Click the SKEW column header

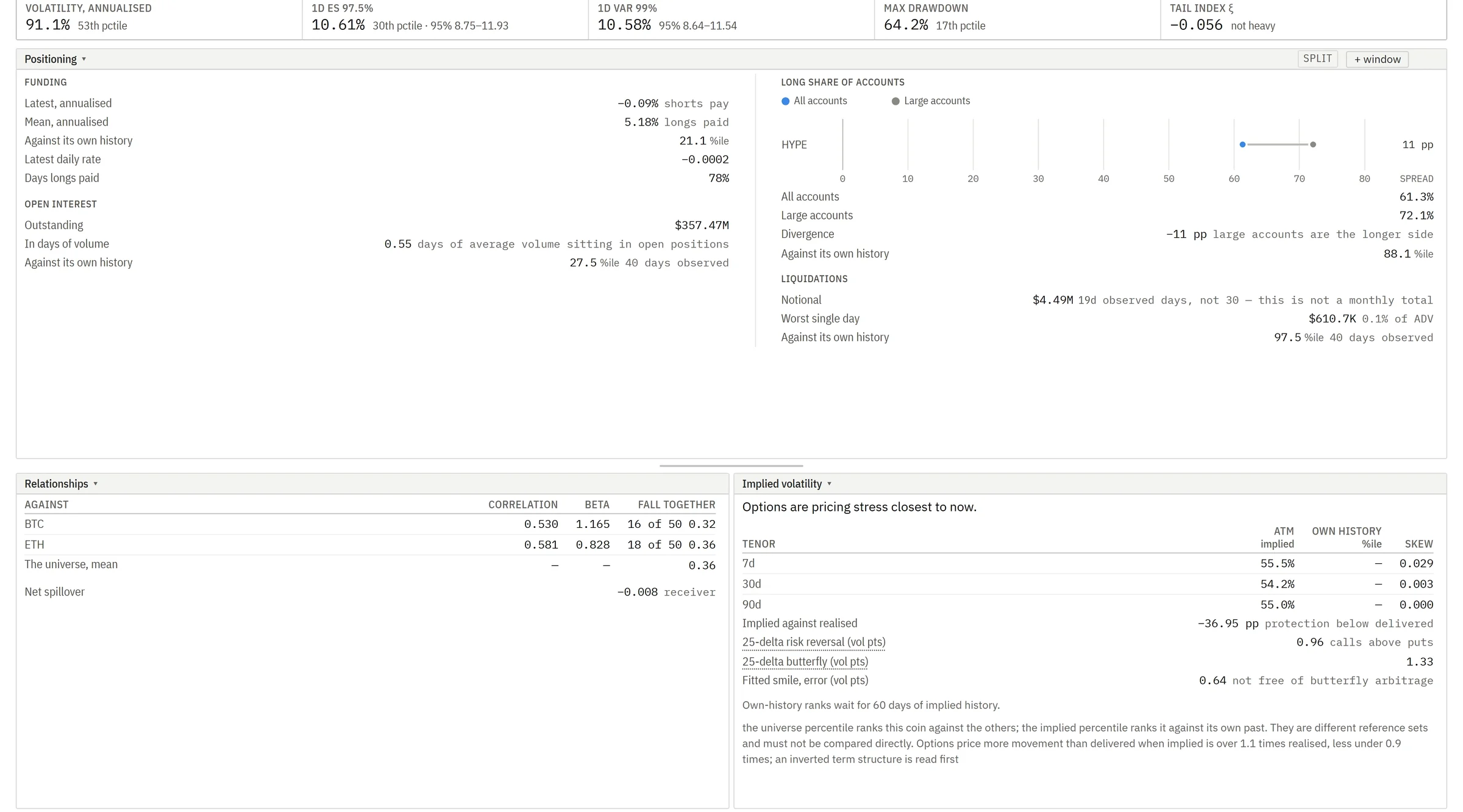tap(1419, 544)
